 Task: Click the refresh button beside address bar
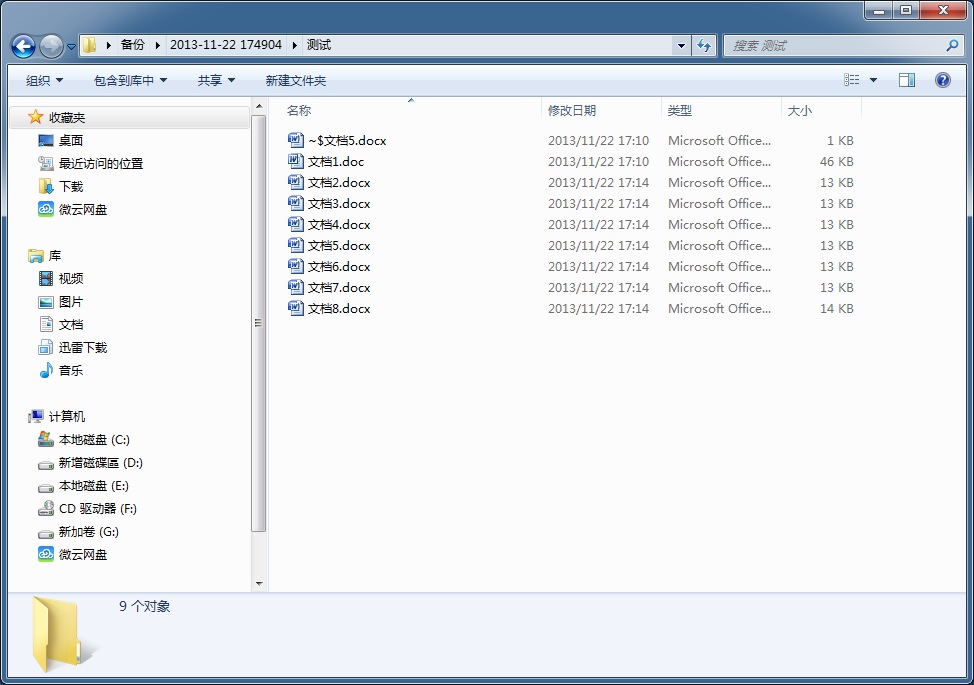pyautogui.click(x=704, y=45)
